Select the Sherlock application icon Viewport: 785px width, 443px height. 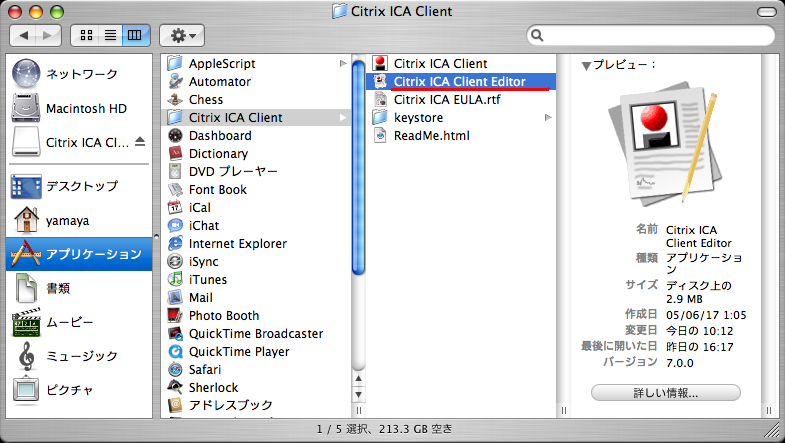pos(175,388)
